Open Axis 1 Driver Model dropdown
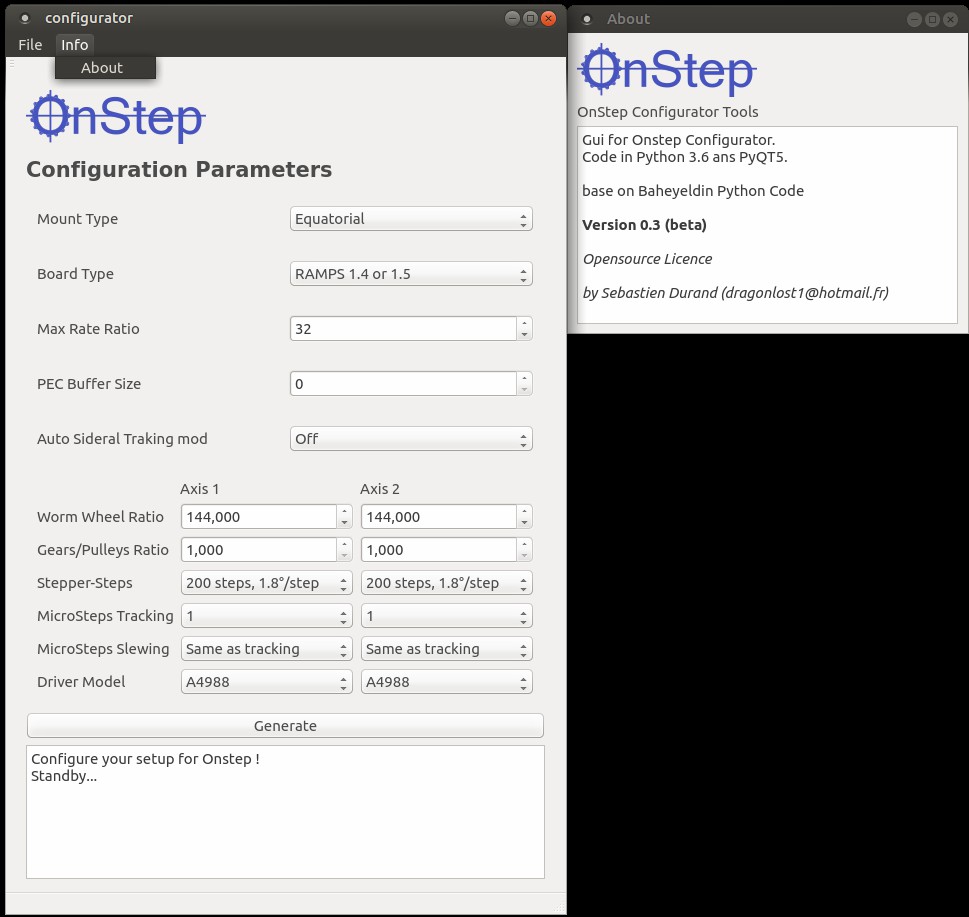This screenshot has height=917, width=969. [x=266, y=682]
